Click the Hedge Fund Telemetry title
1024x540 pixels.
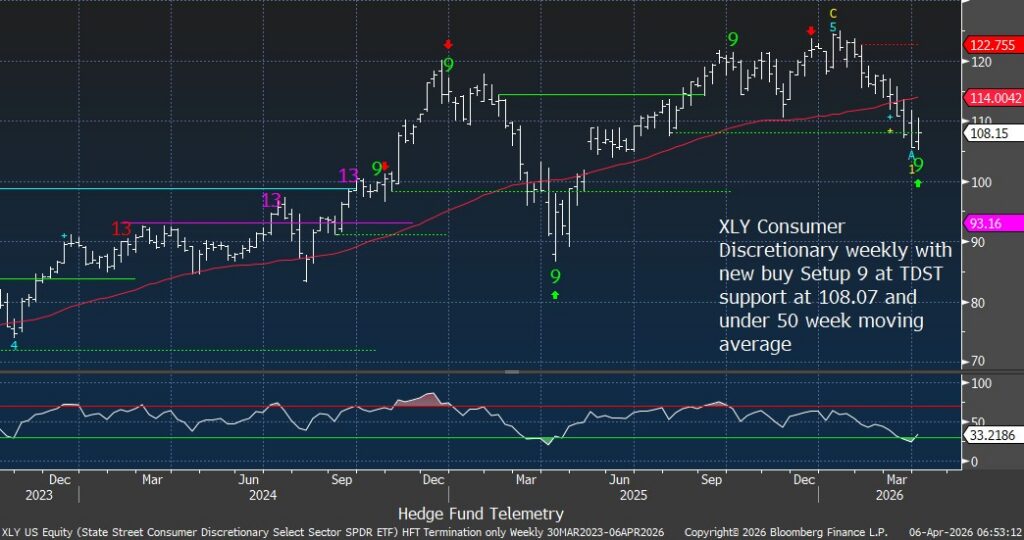pos(480,513)
